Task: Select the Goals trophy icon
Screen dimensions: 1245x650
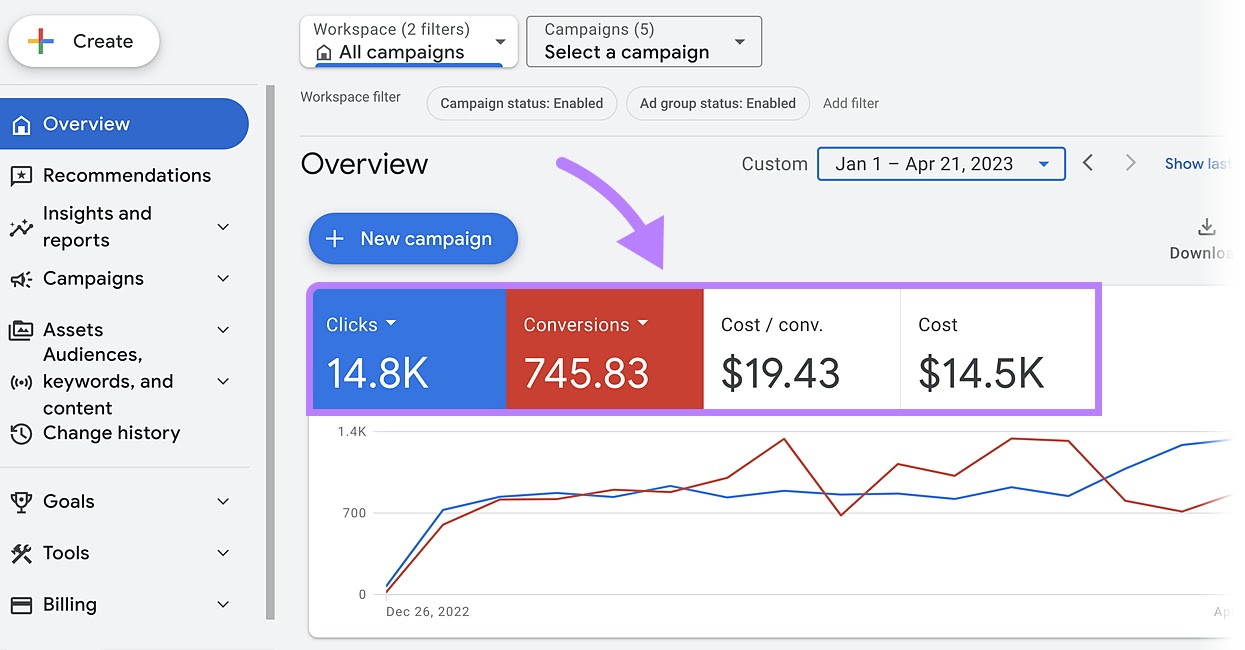Action: click(x=23, y=501)
